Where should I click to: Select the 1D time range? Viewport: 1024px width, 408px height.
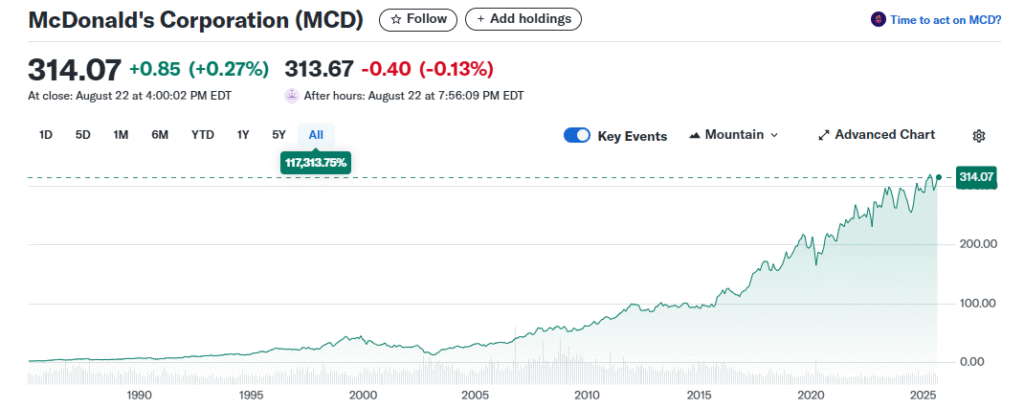46,135
